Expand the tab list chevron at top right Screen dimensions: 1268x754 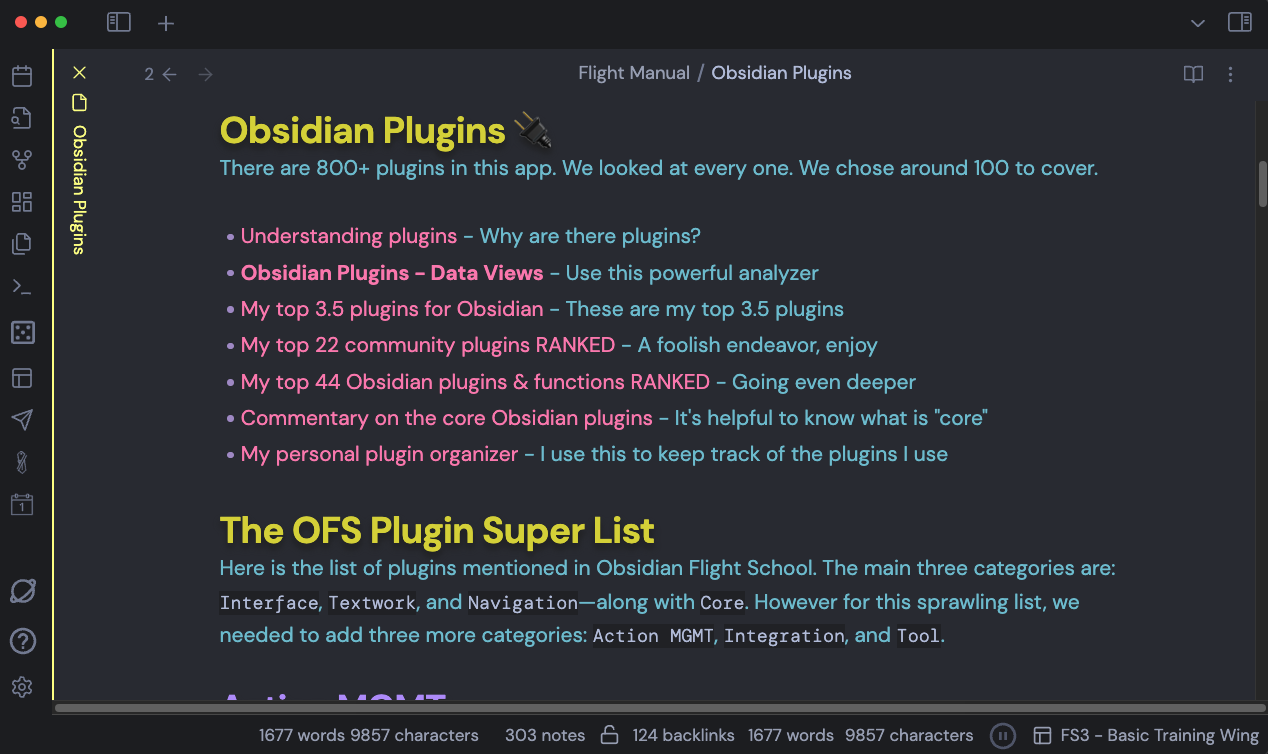coord(1196,22)
